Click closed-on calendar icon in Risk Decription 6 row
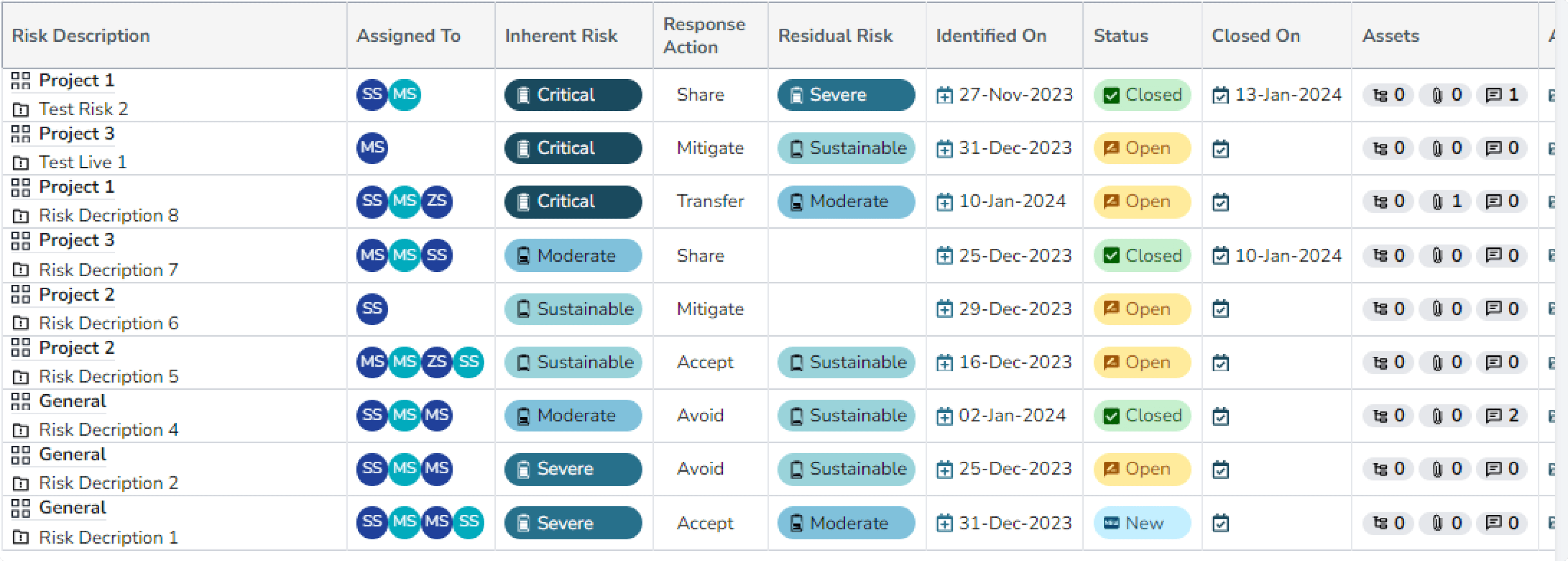1568x561 pixels. [x=1221, y=309]
